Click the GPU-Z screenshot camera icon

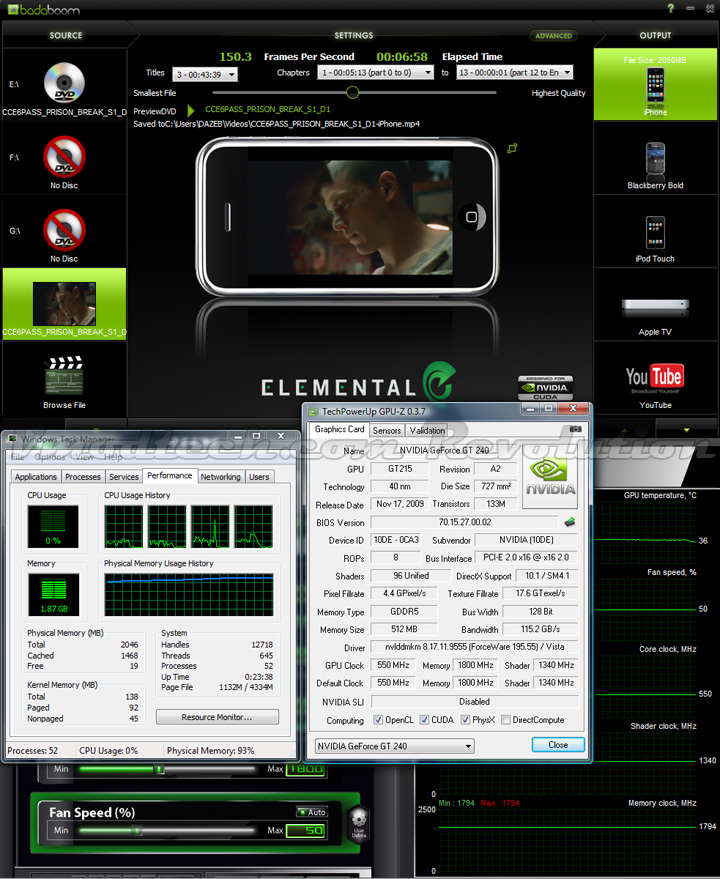[575, 429]
